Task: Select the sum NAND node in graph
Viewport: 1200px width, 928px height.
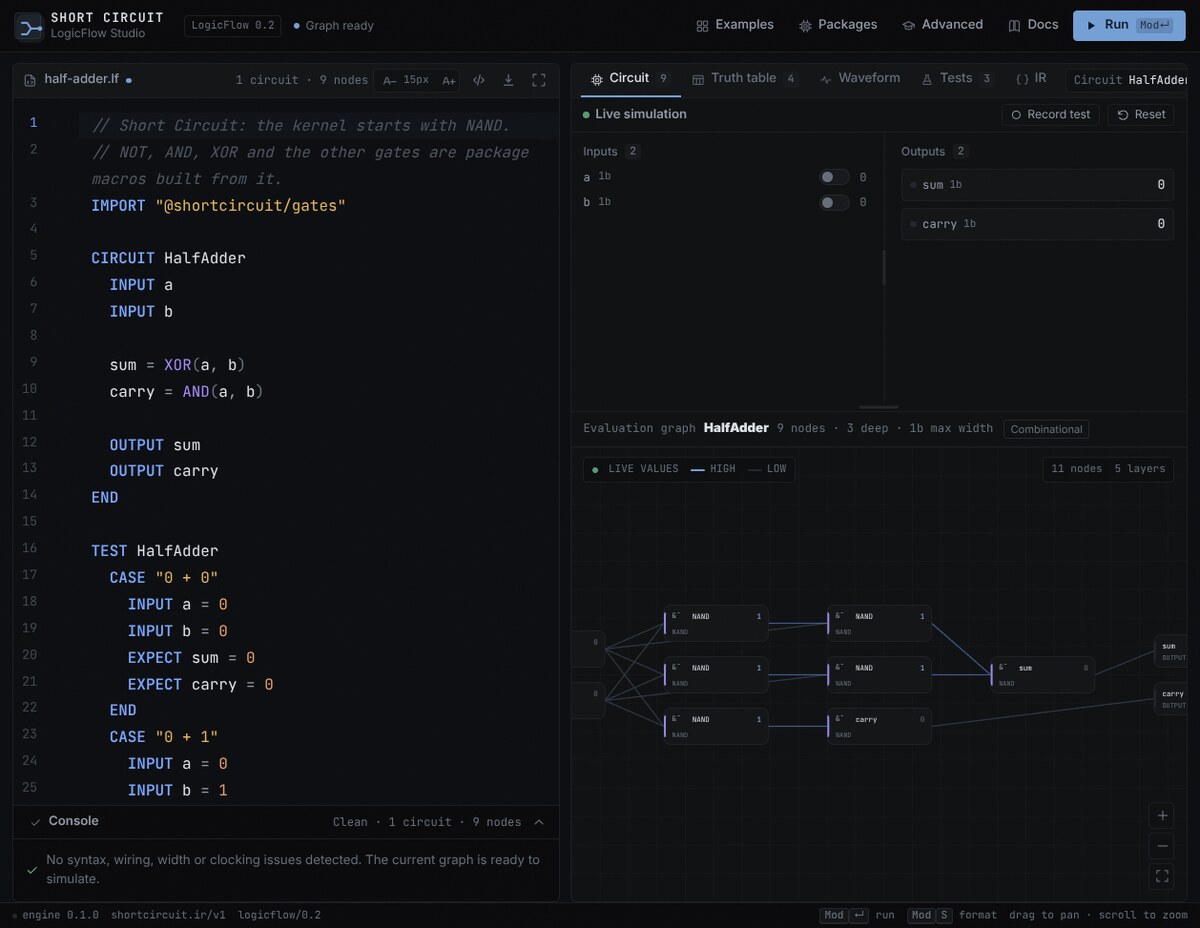Action: 1043,675
